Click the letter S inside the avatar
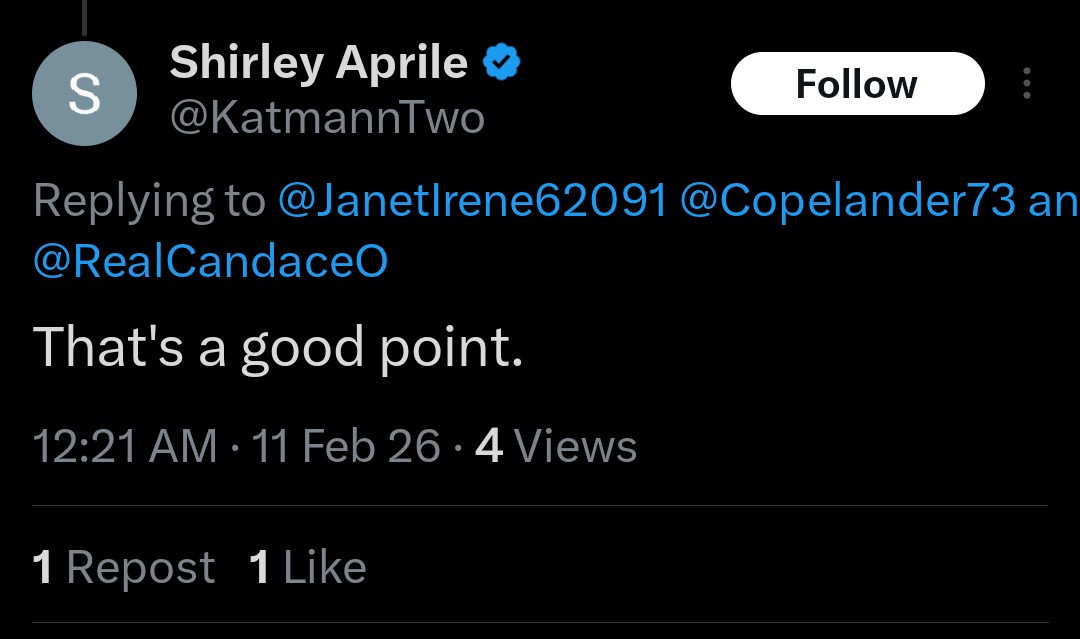The width and height of the screenshot is (1080, 639). (x=84, y=95)
